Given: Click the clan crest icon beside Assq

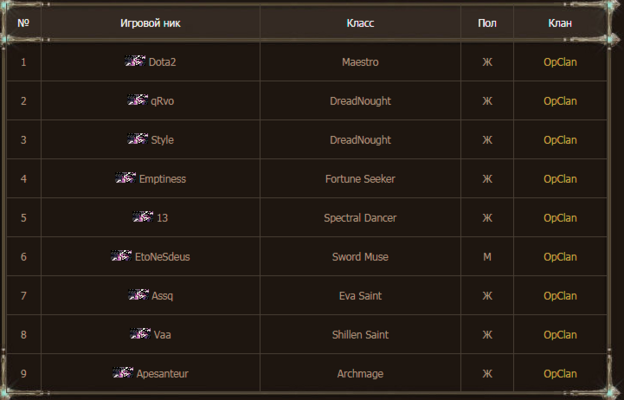Looking at the screenshot, I should 138,295.
